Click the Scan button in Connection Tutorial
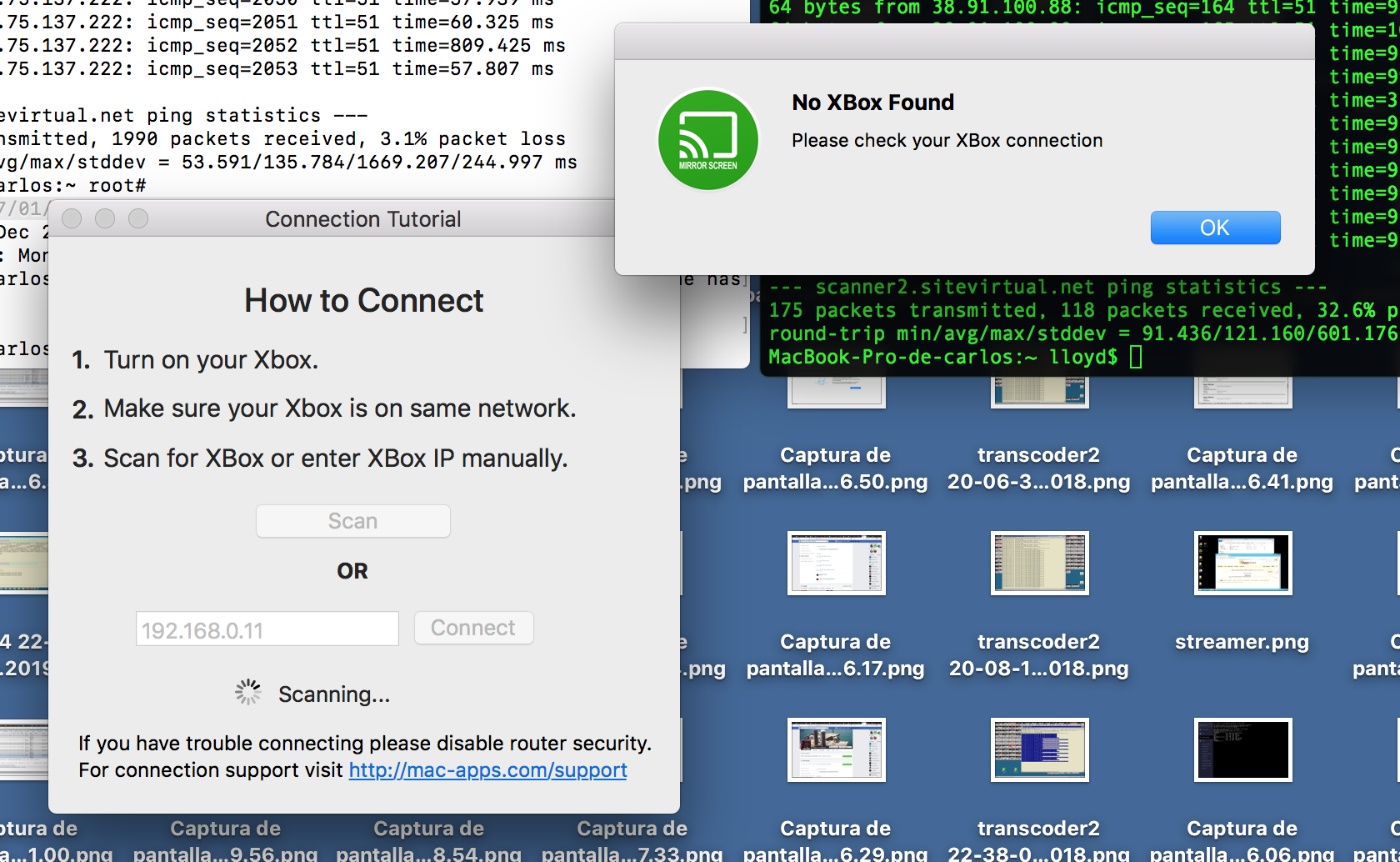Viewport: 1400px width, 862px height. tap(353, 521)
